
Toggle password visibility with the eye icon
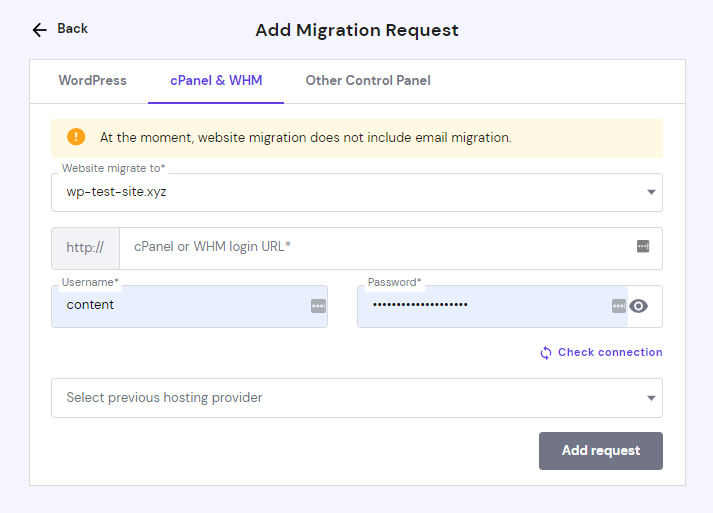pyautogui.click(x=639, y=306)
